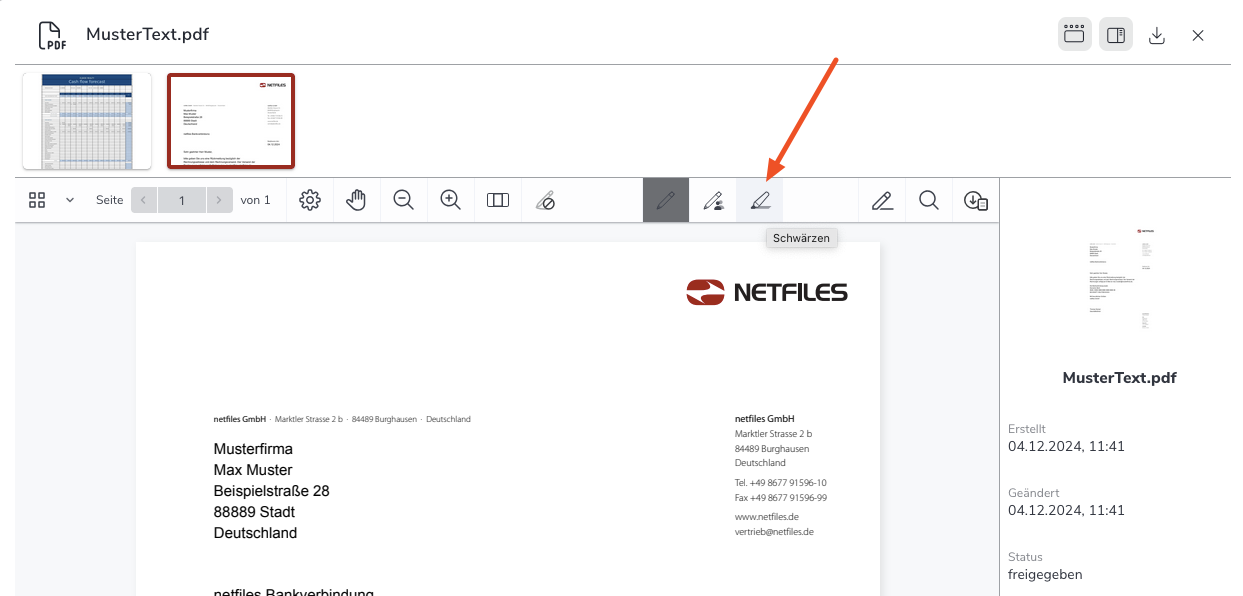1243x596 pixels.
Task: Click the Seite label in the toolbar
Action: 110,200
